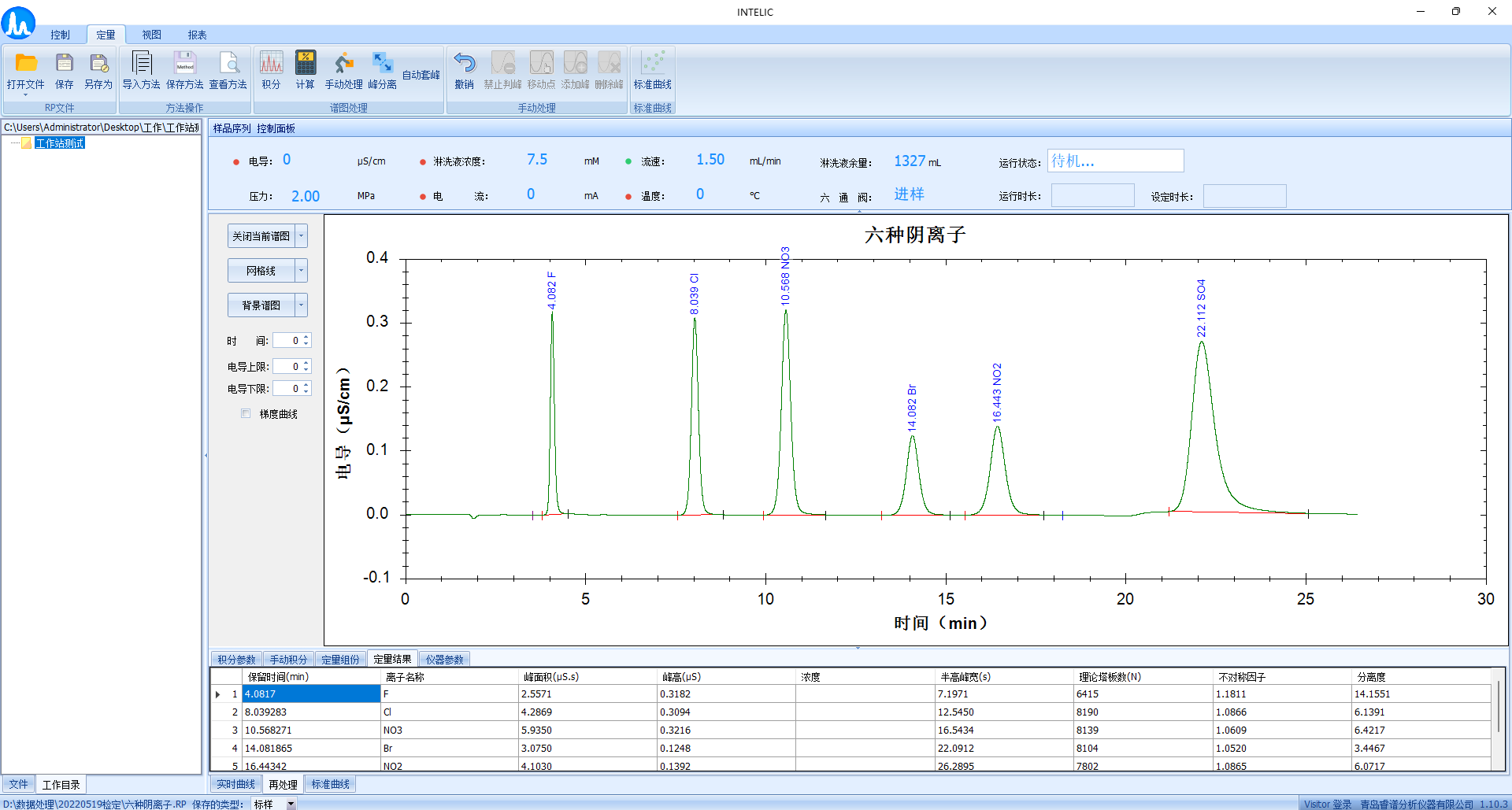Screen dimensions: 1512x810
Task: Expand the 背景谱图 dropdown arrow
Action: click(301, 305)
